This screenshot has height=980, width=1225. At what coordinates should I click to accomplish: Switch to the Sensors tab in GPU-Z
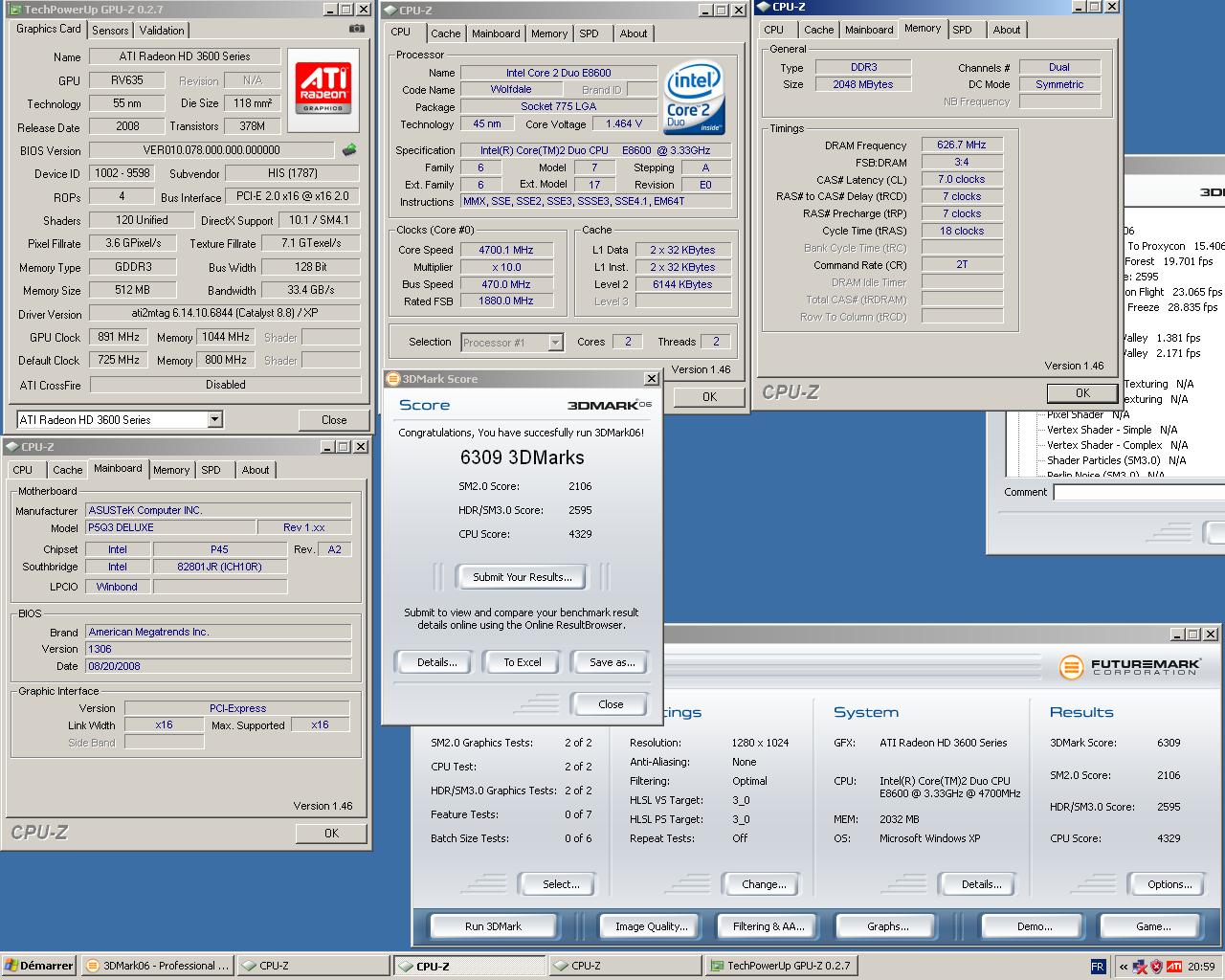[x=110, y=31]
